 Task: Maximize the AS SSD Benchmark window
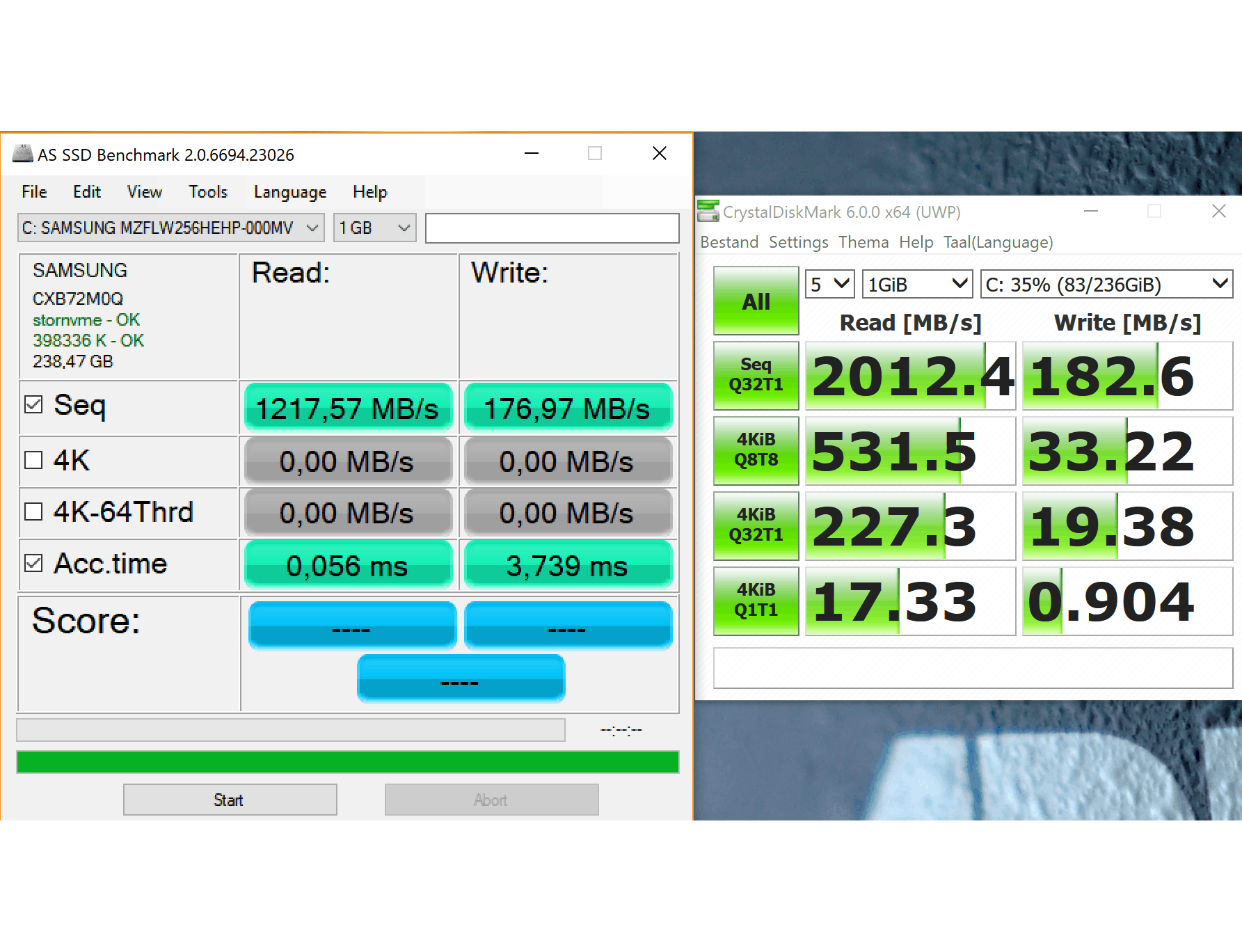595,154
